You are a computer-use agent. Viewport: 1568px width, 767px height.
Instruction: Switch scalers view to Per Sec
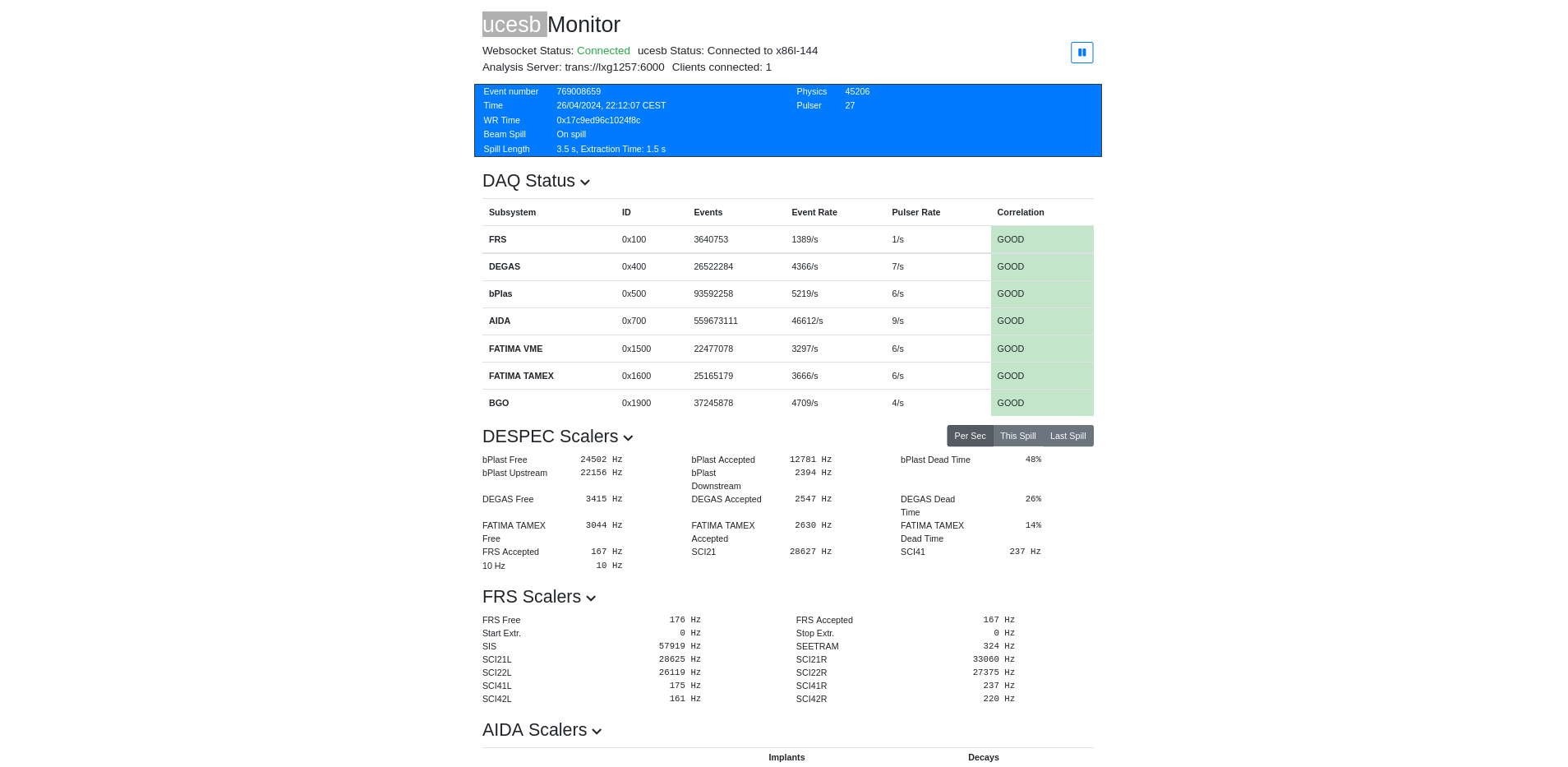(970, 436)
